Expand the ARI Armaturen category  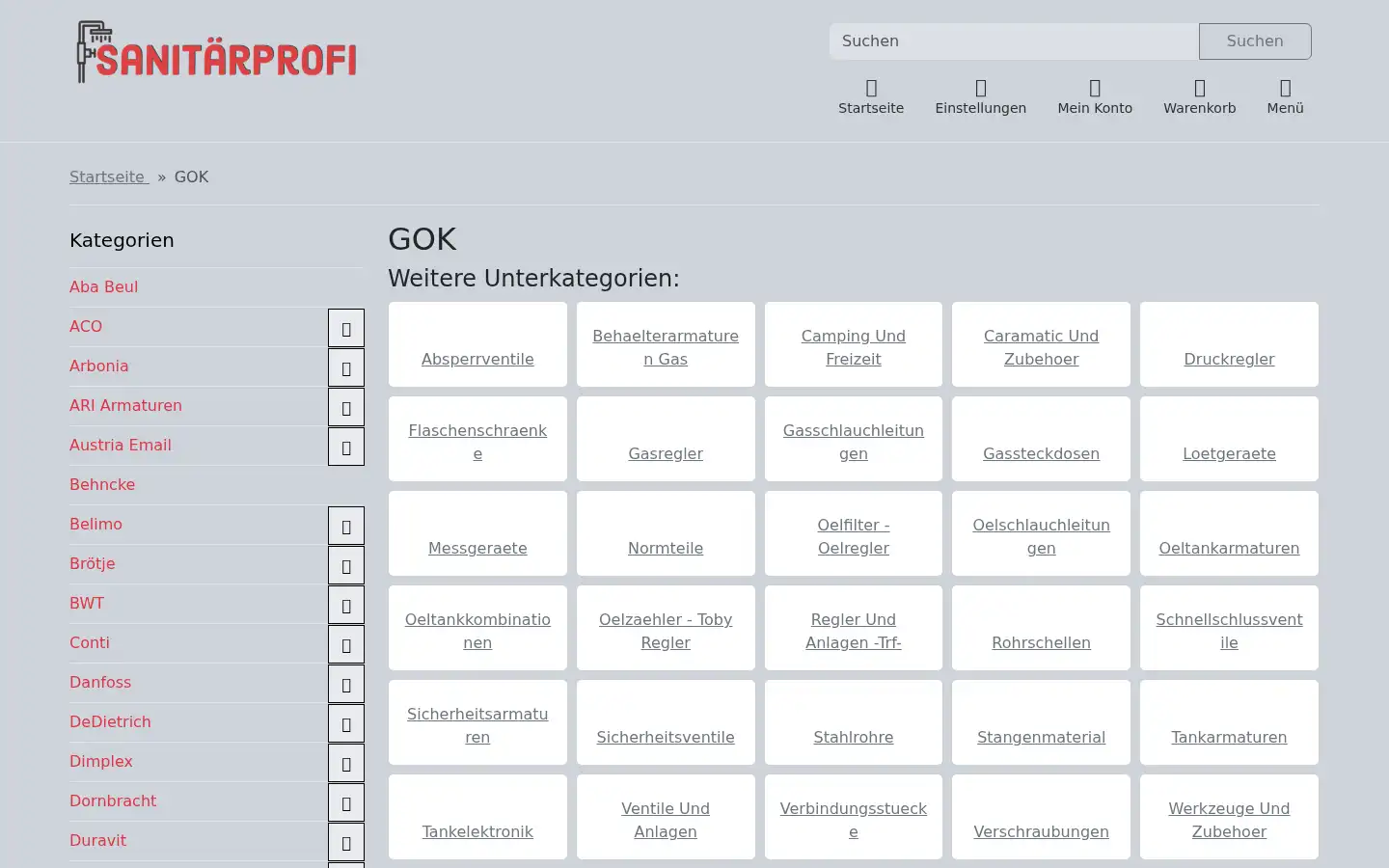tap(346, 407)
